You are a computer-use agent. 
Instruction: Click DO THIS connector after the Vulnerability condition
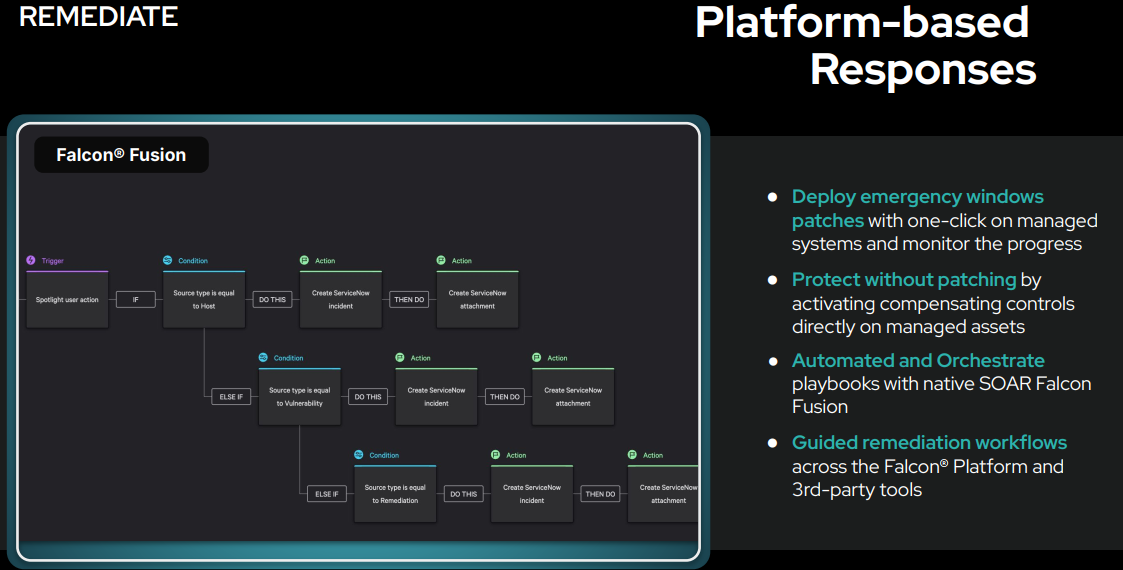pos(368,397)
